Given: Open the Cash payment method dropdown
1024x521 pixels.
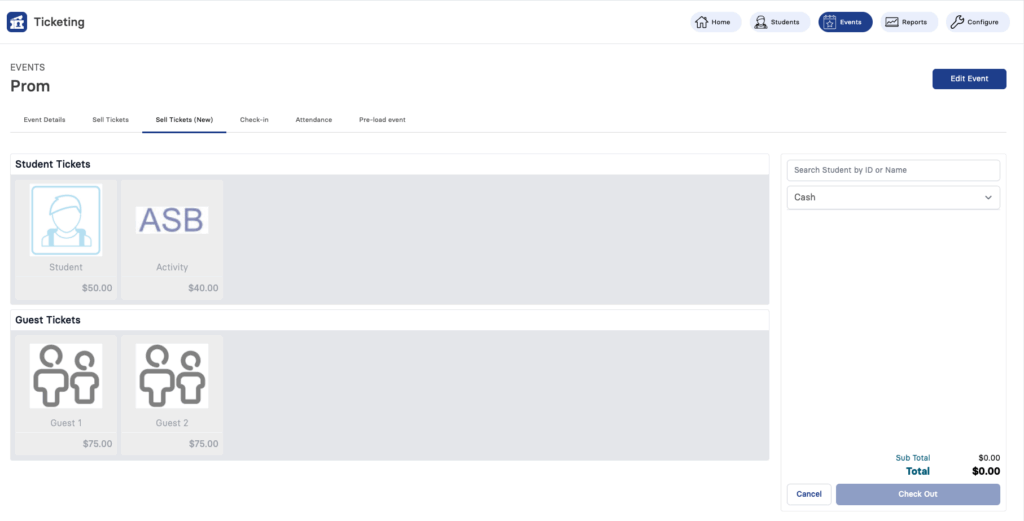Looking at the screenshot, I should pyautogui.click(x=893, y=197).
